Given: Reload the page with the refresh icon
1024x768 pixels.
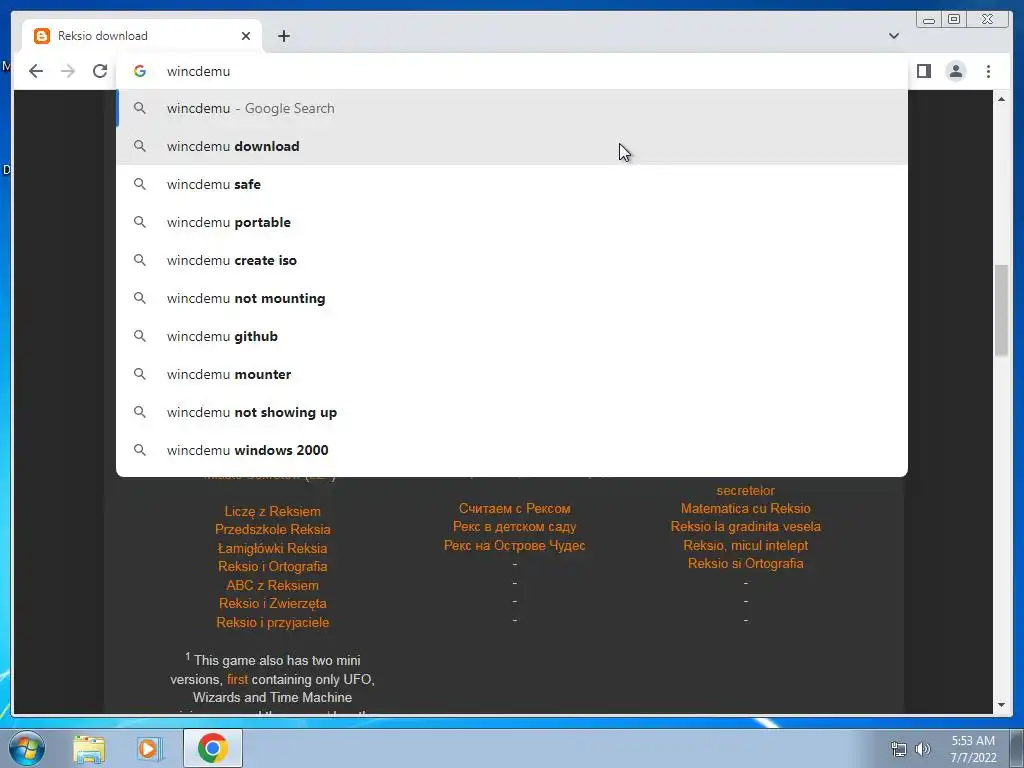Looking at the screenshot, I should coord(100,71).
